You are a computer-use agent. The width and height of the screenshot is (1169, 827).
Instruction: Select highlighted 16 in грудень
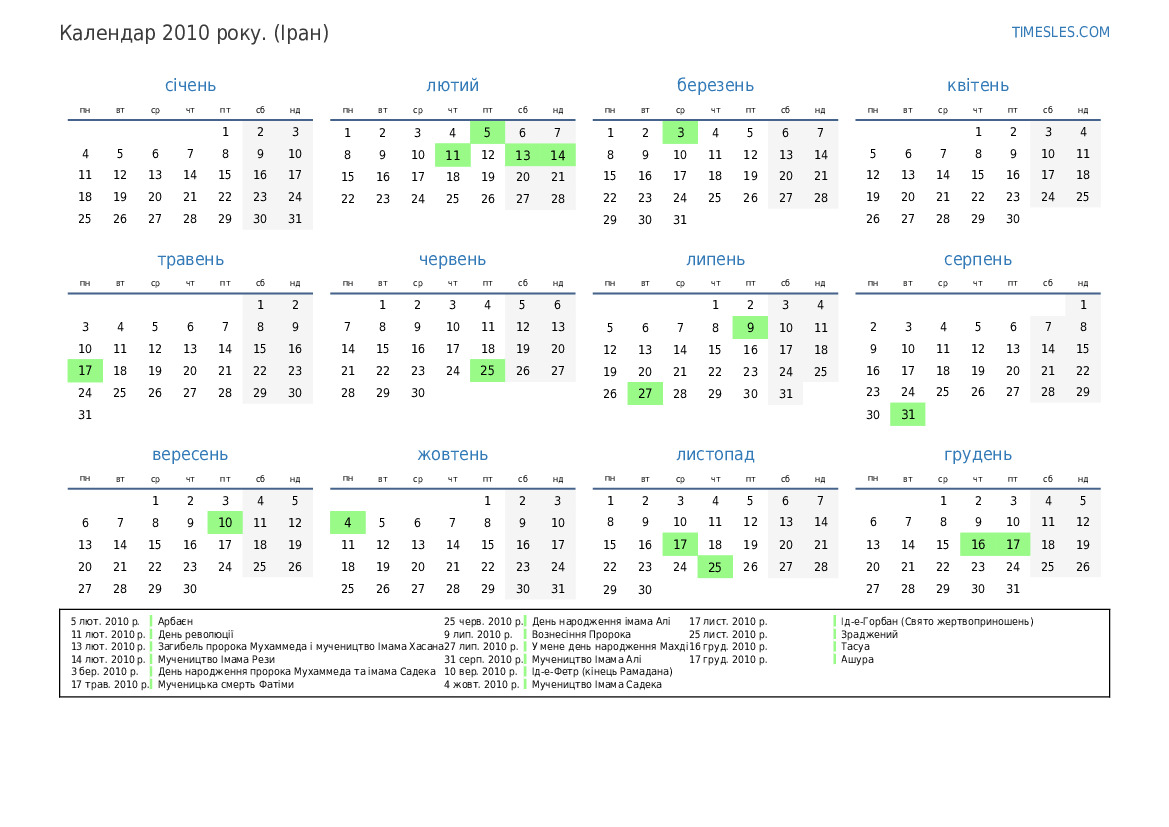pos(978,545)
